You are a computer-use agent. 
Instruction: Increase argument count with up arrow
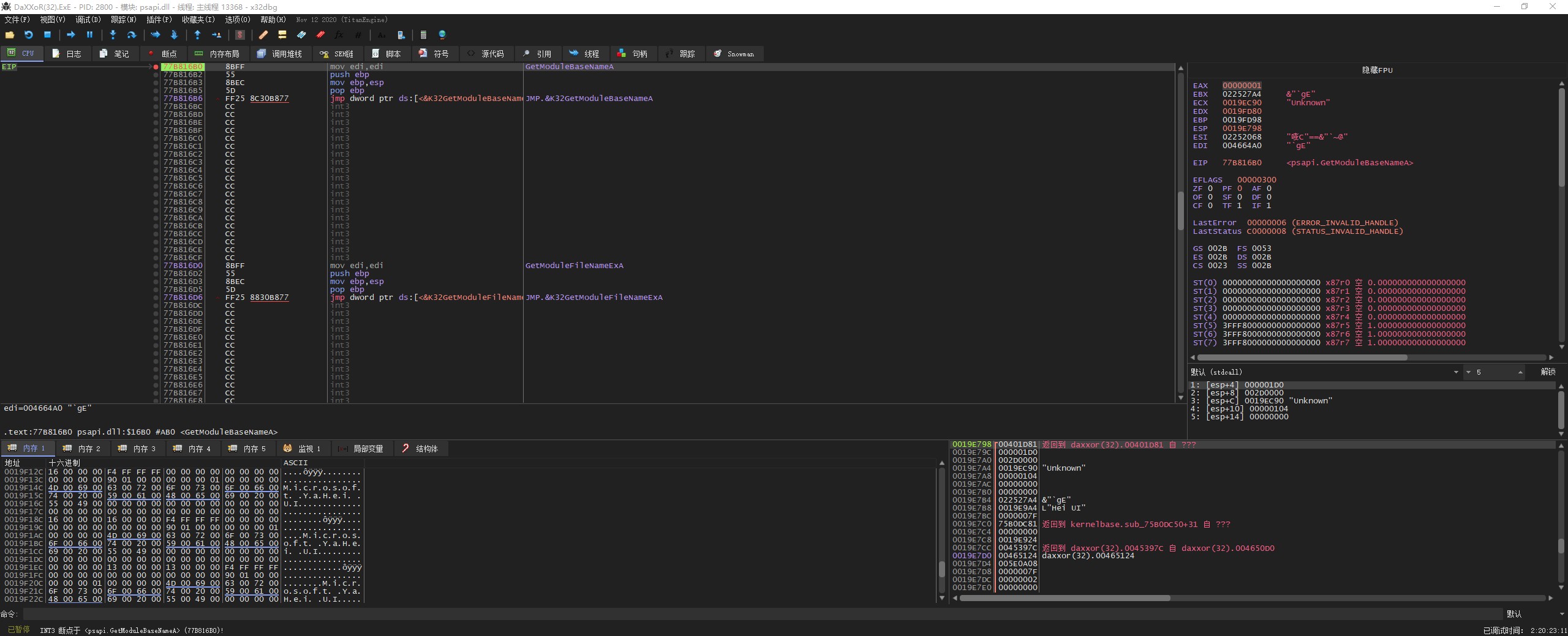point(1520,371)
